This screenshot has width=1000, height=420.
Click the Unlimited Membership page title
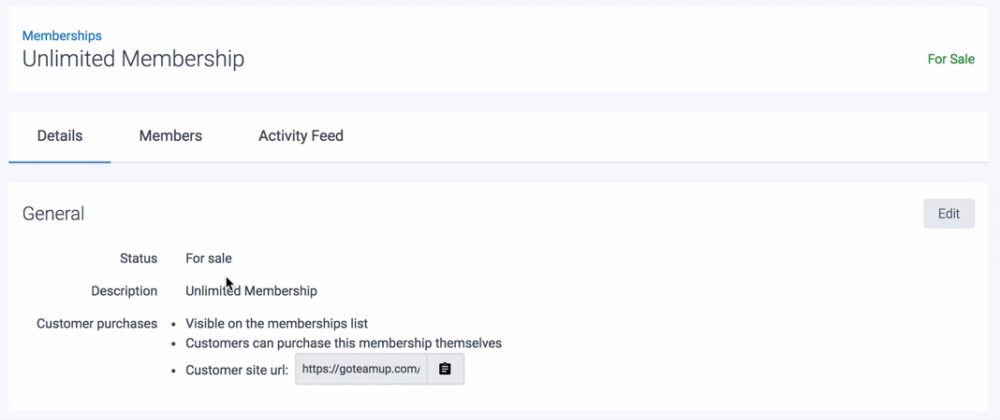(133, 59)
